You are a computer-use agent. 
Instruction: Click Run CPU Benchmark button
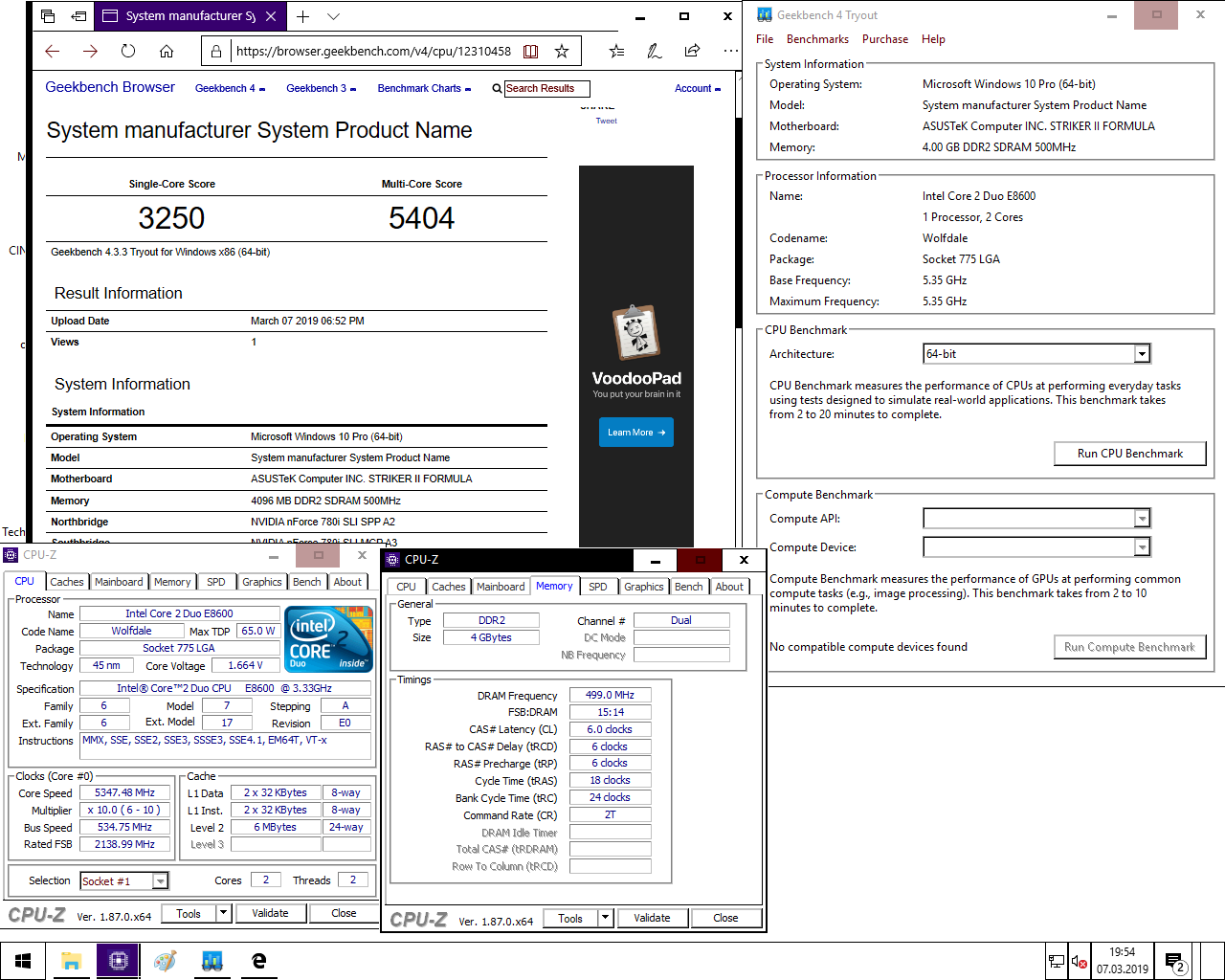(x=1129, y=454)
